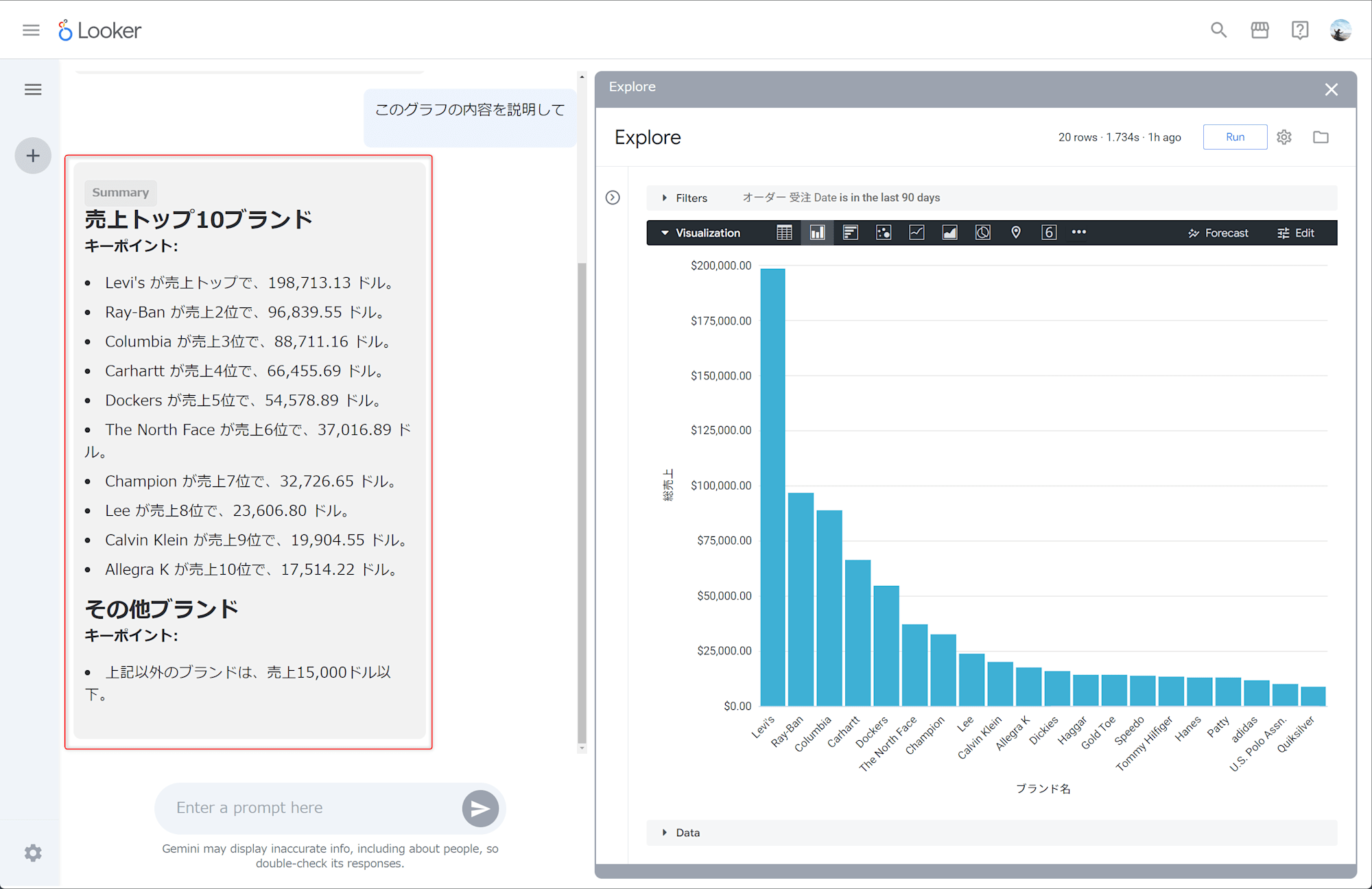Click the その他ブランド heading
This screenshot has height=889, width=1372.
(x=162, y=609)
